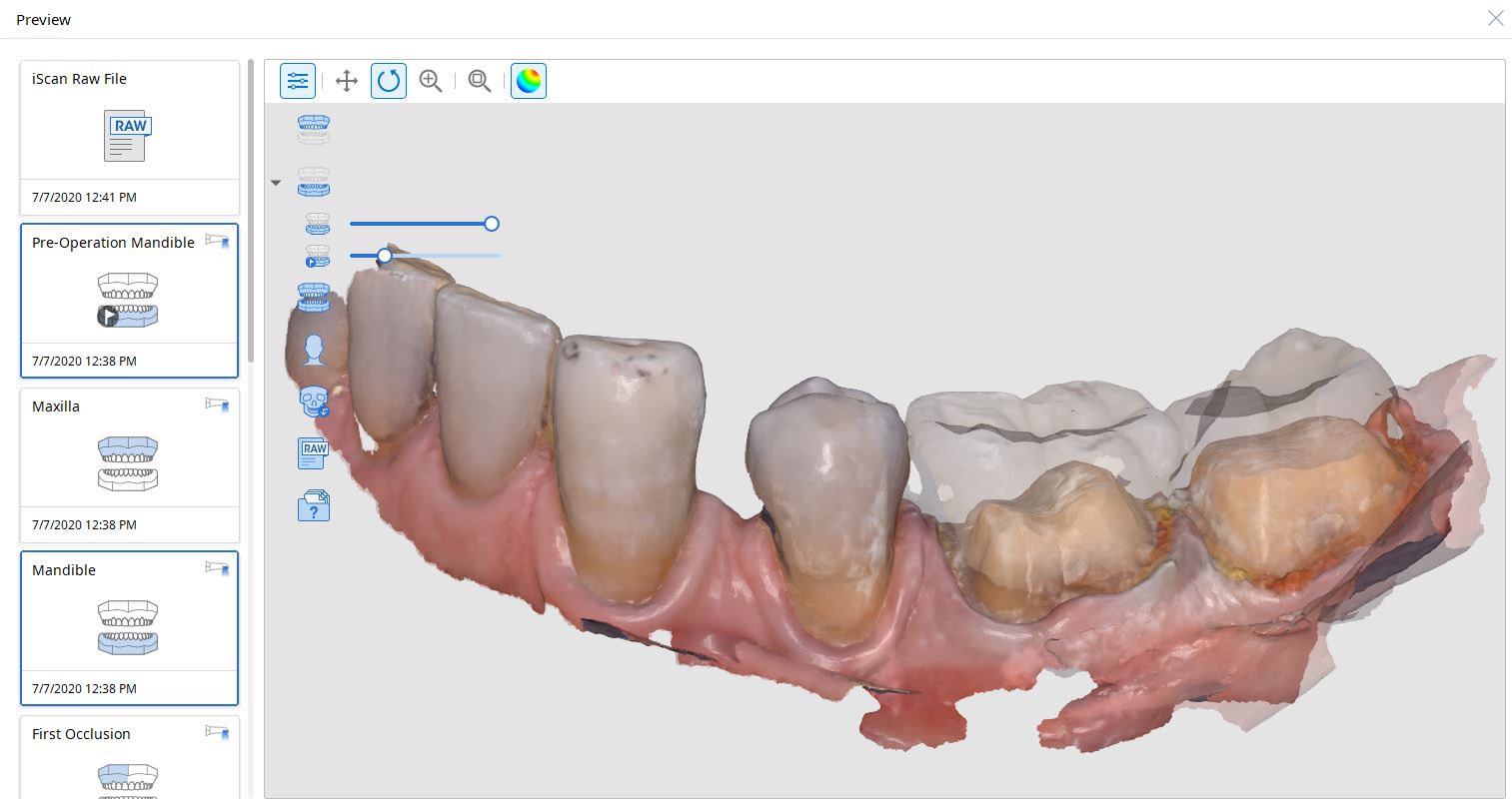Viewport: 1512px width, 811px height.
Task: Toggle skull CT data icon
Action: coord(314,402)
